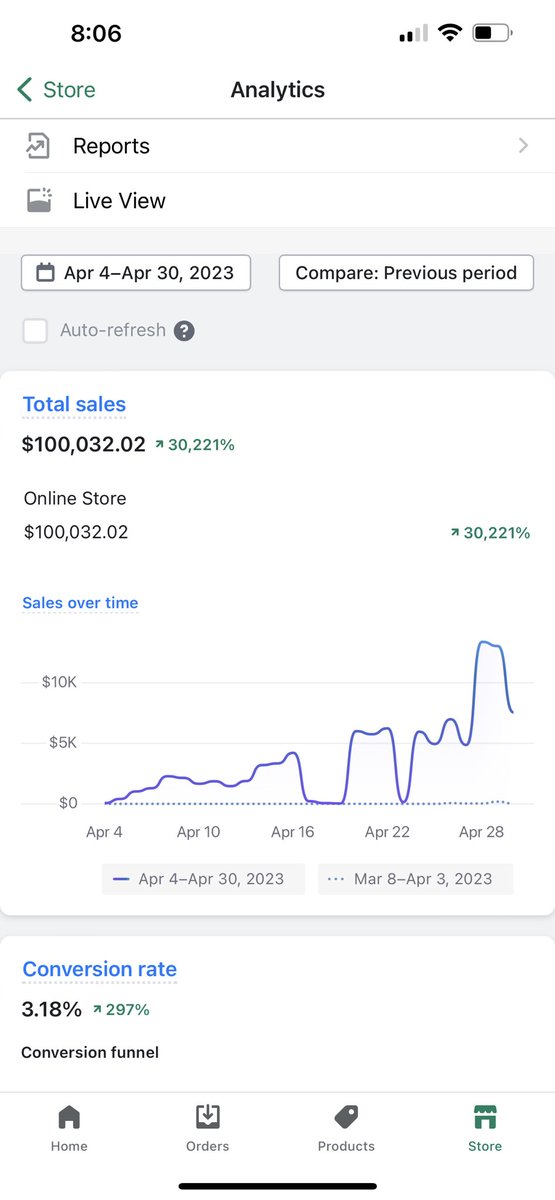The image size is (555, 1200).
Task: Open the Orders inbox icon
Action: click(208, 1117)
